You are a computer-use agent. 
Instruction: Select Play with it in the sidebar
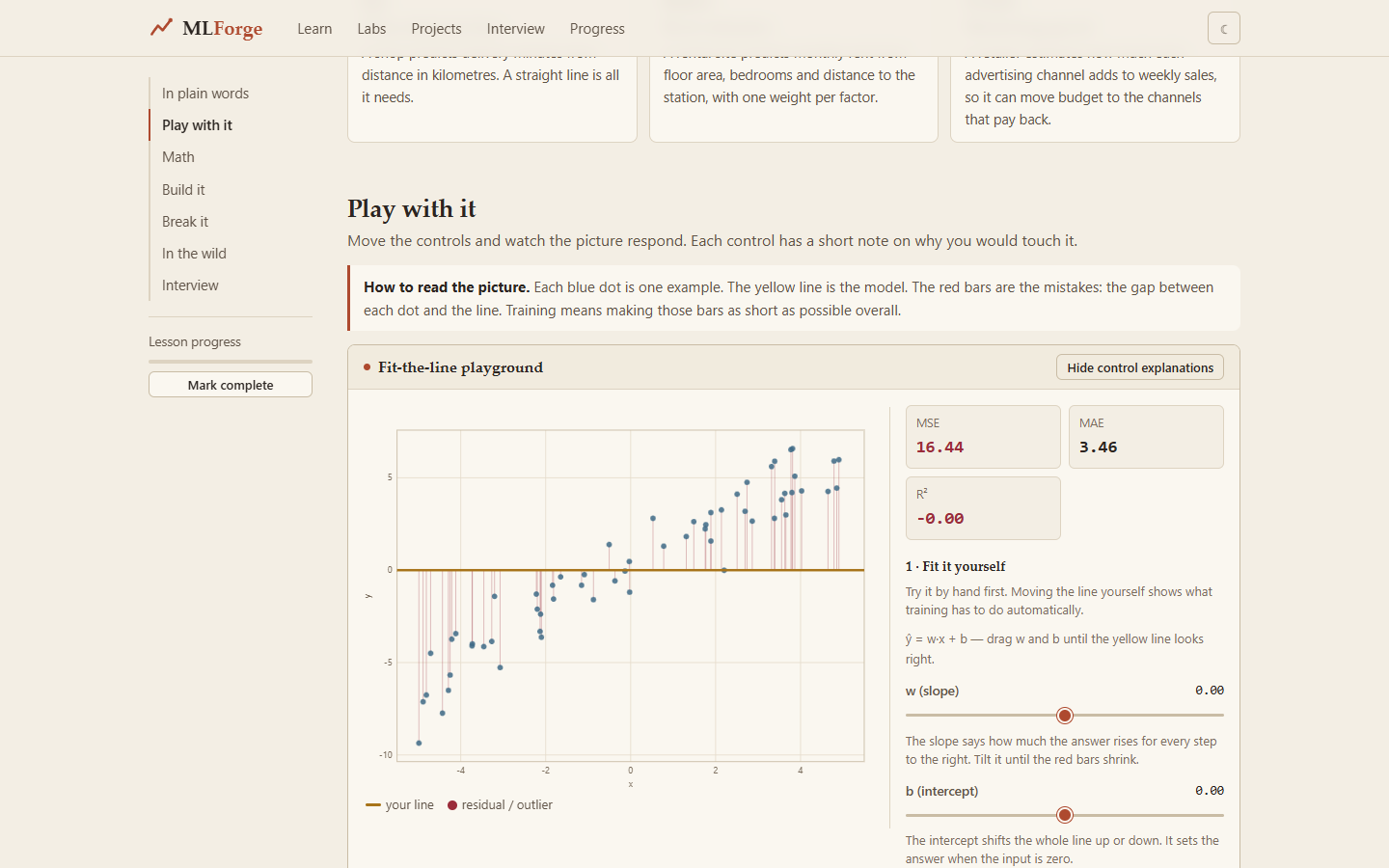coord(197,125)
